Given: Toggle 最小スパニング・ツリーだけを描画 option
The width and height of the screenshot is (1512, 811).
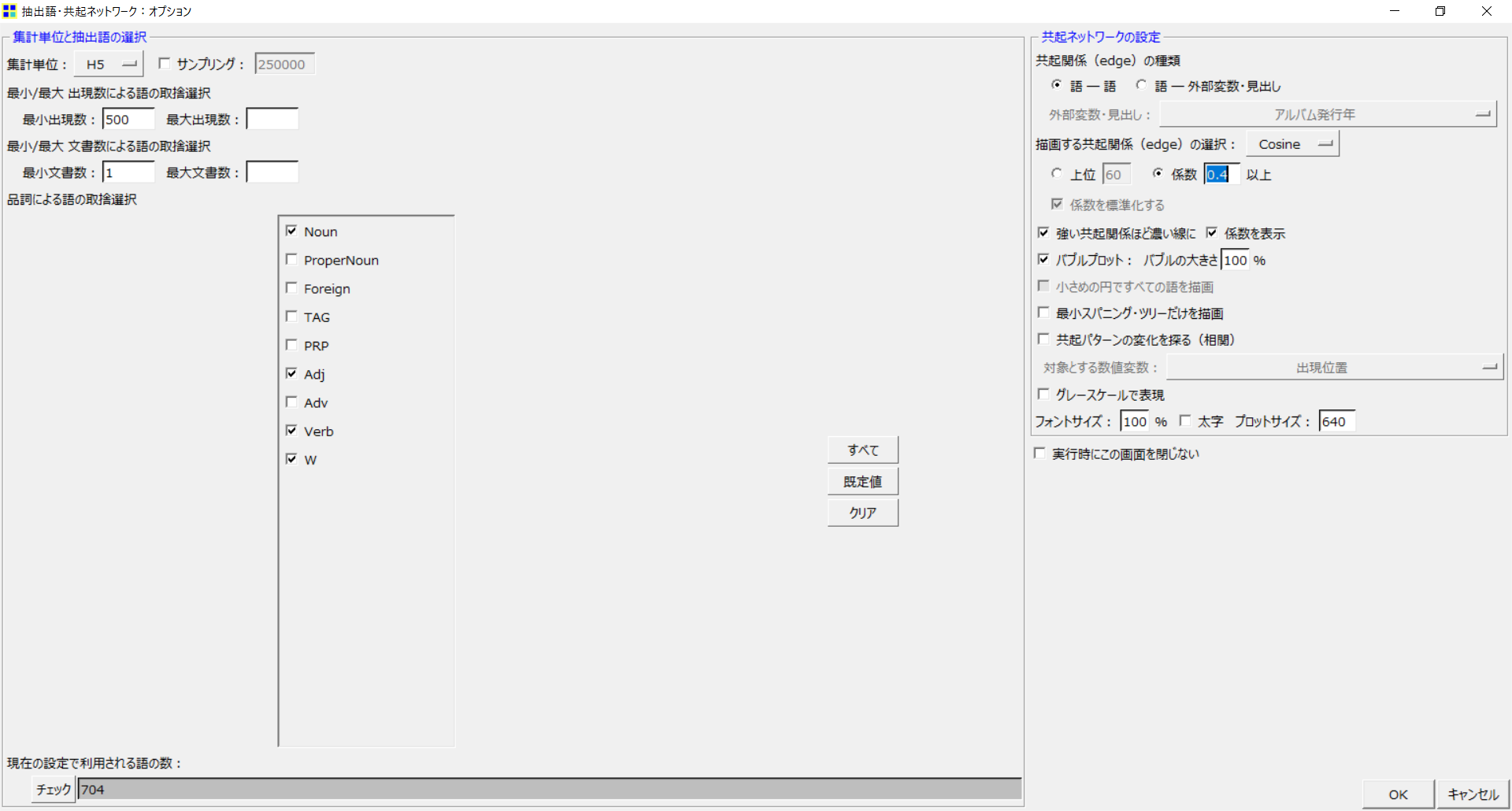Looking at the screenshot, I should (1043, 313).
